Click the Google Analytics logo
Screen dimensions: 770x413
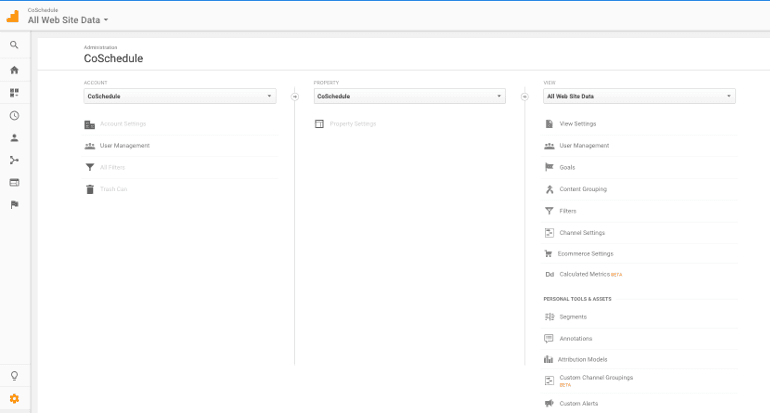[x=13, y=16]
